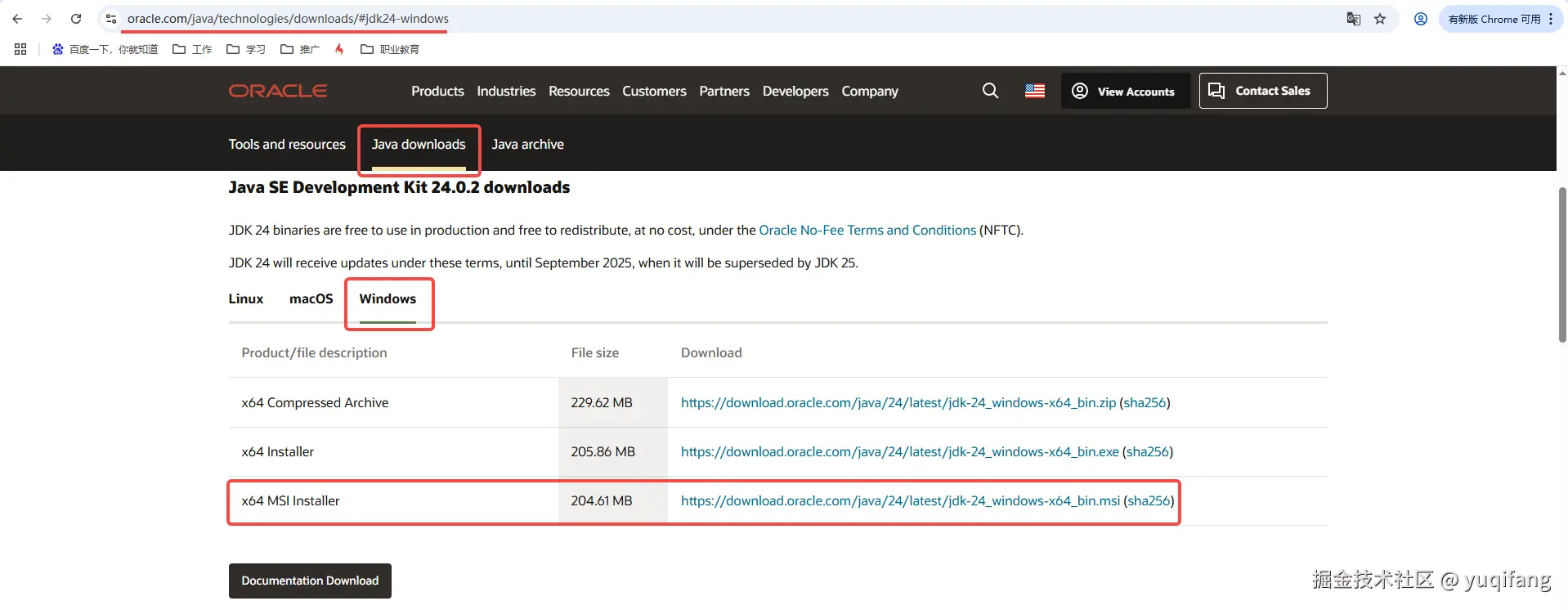This screenshot has width=1568, height=610.
Task: Open the 职业教育 bookmark folder
Action: pyautogui.click(x=390, y=49)
